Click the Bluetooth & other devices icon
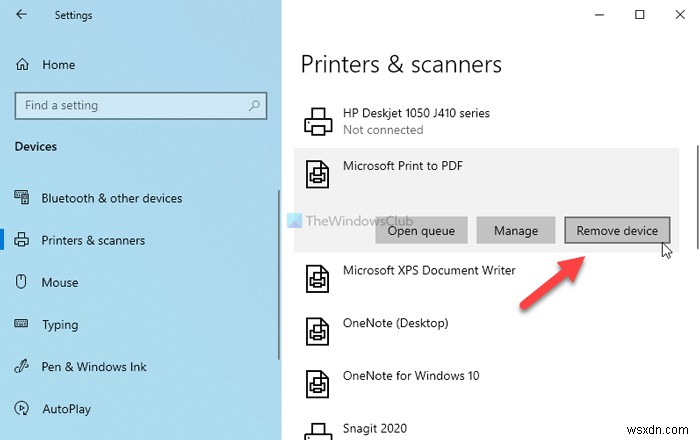Image resolution: width=700 pixels, height=440 pixels. (21, 197)
